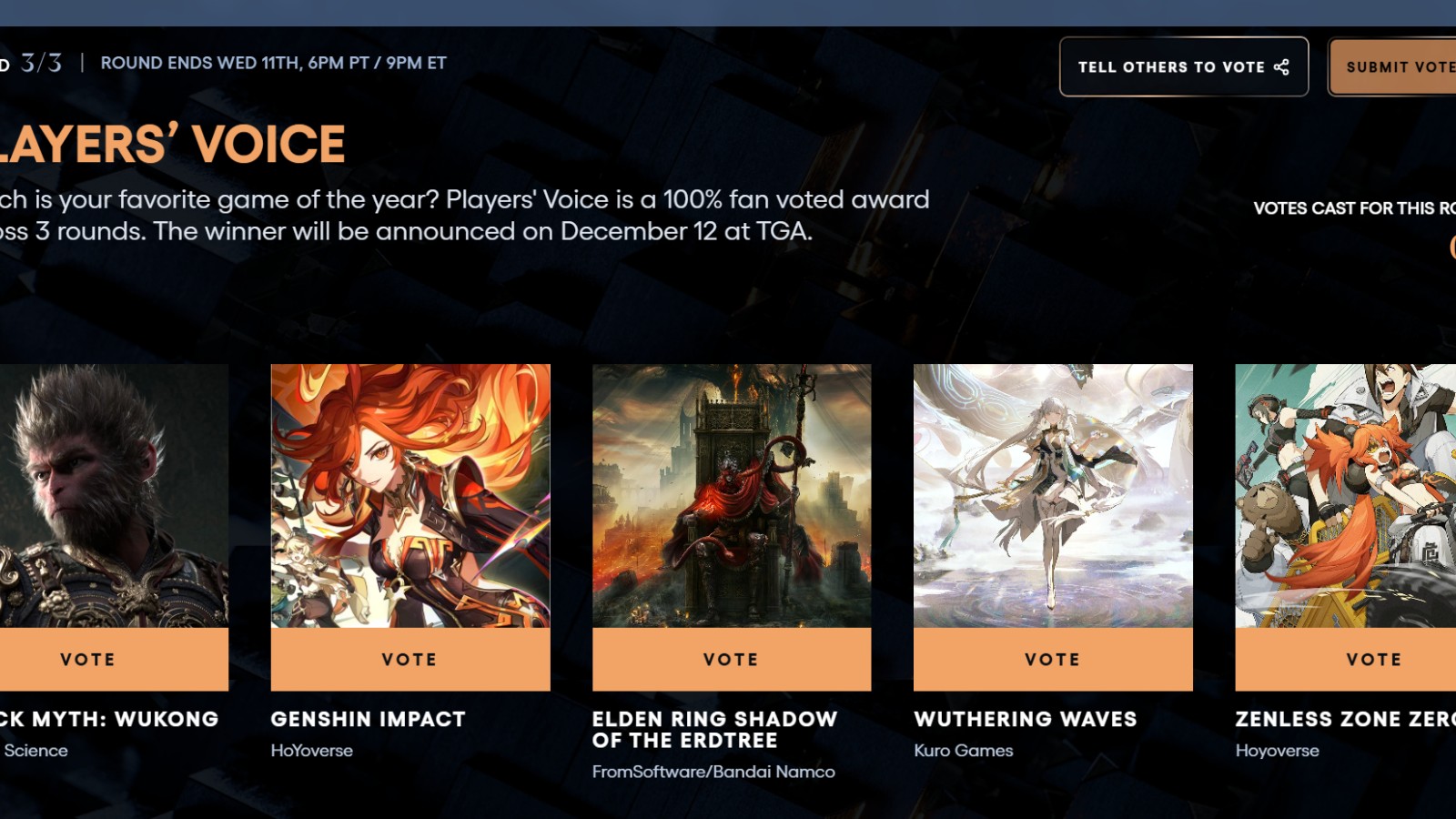Select the Wuthering Waves artwork

point(1053,496)
